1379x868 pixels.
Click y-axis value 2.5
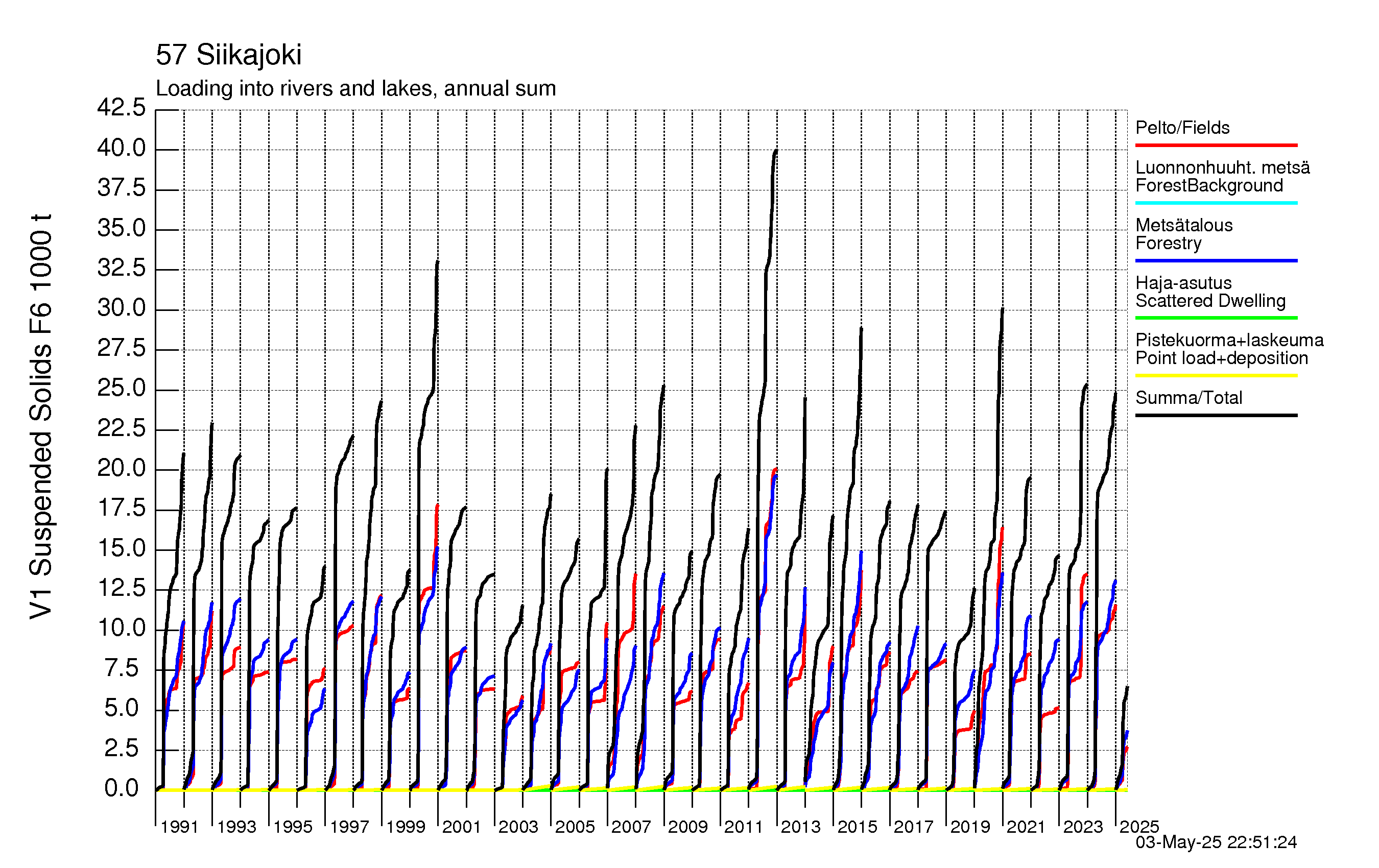(x=122, y=749)
